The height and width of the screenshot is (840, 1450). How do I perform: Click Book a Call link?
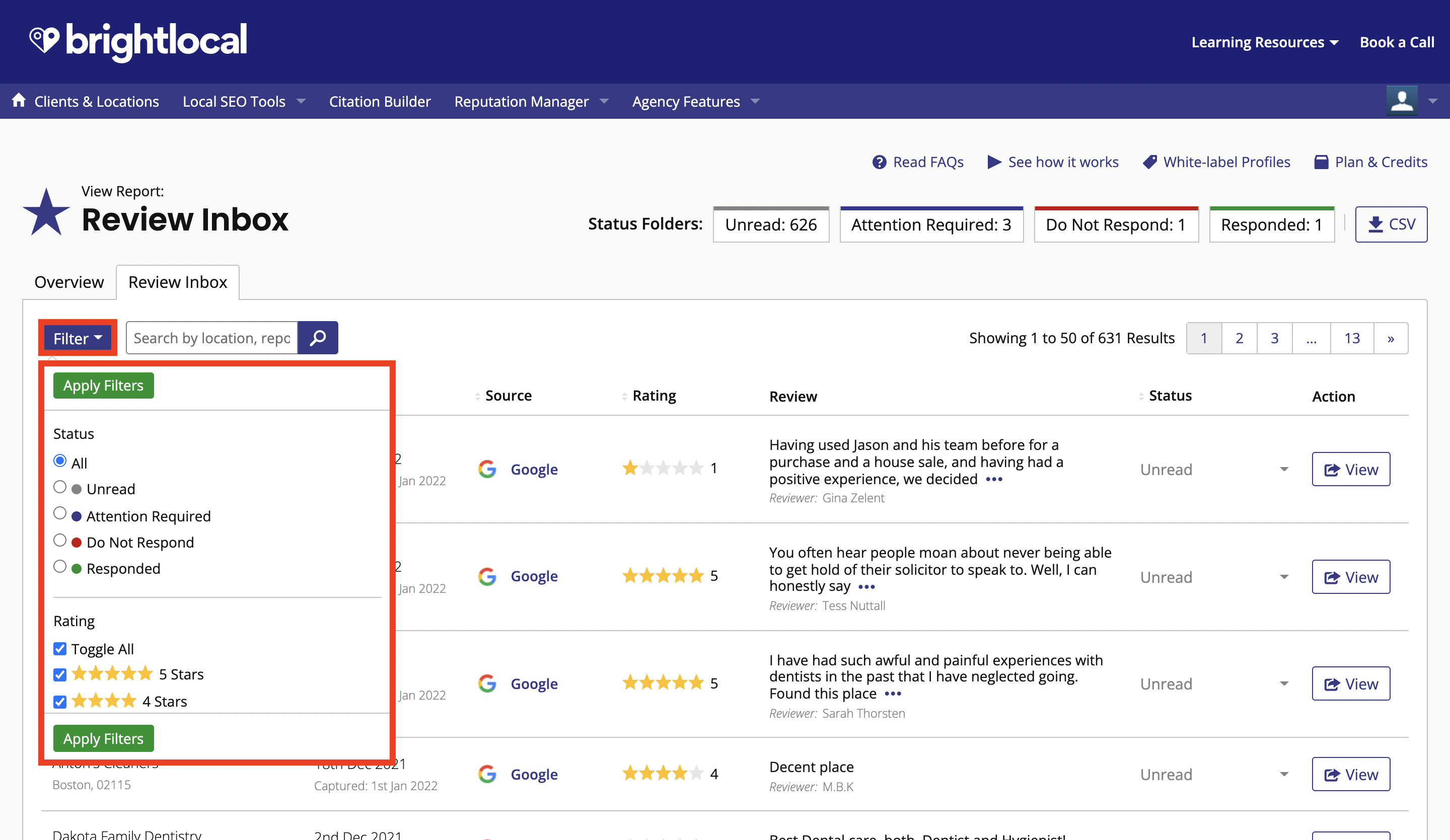coord(1397,42)
